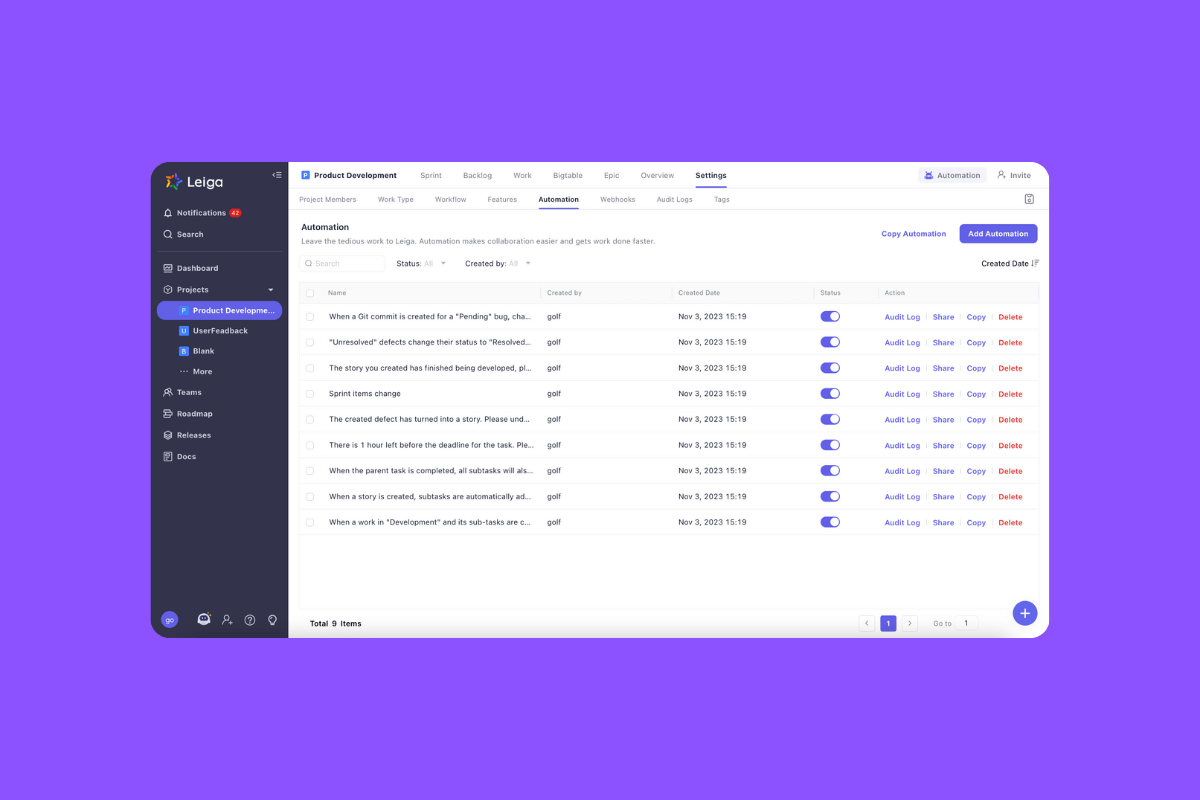Screen dimensions: 1200x800
Task: Open the Backlog tab at the top
Action: coord(477,175)
